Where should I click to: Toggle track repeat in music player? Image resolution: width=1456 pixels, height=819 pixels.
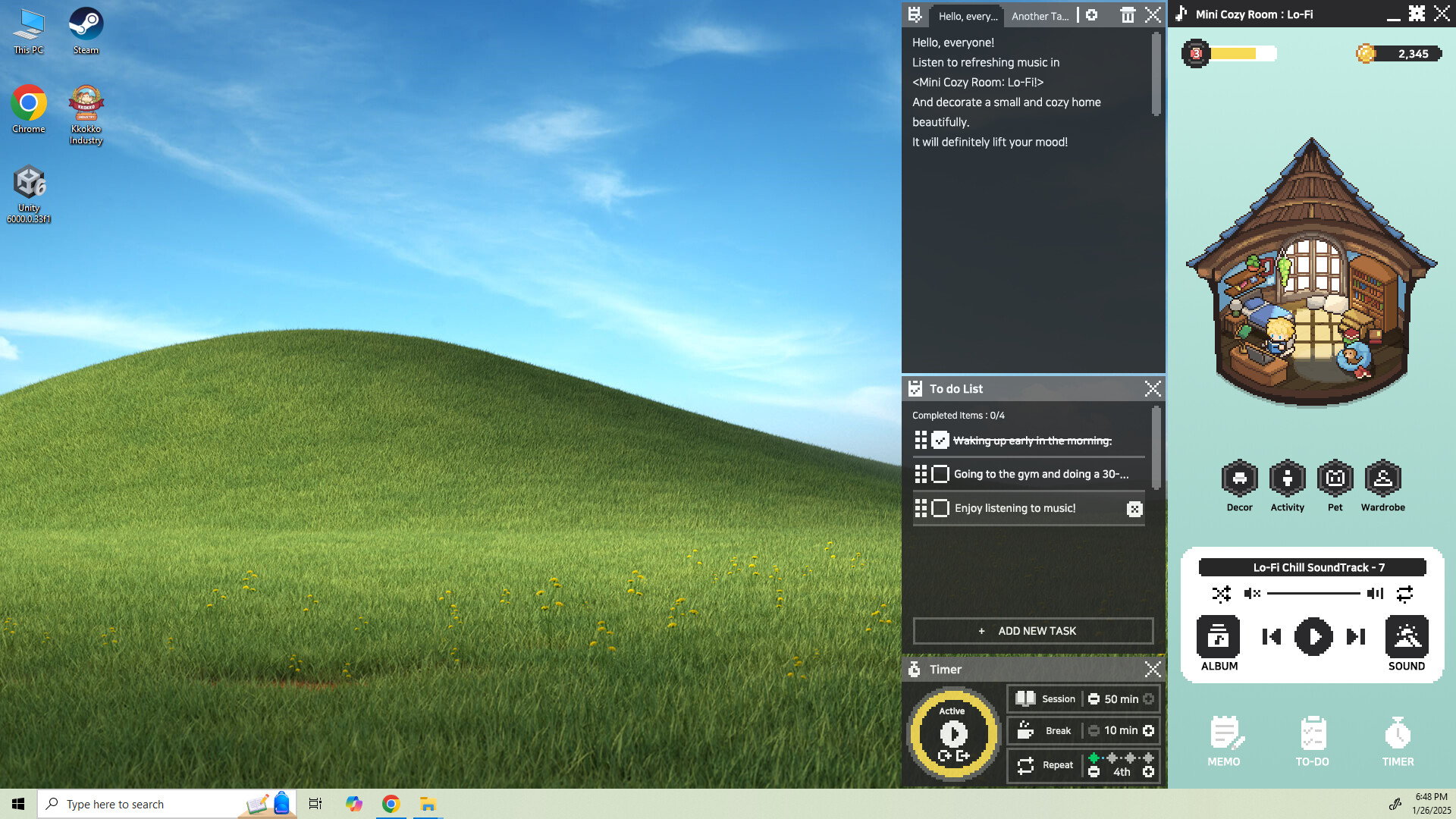click(1404, 594)
